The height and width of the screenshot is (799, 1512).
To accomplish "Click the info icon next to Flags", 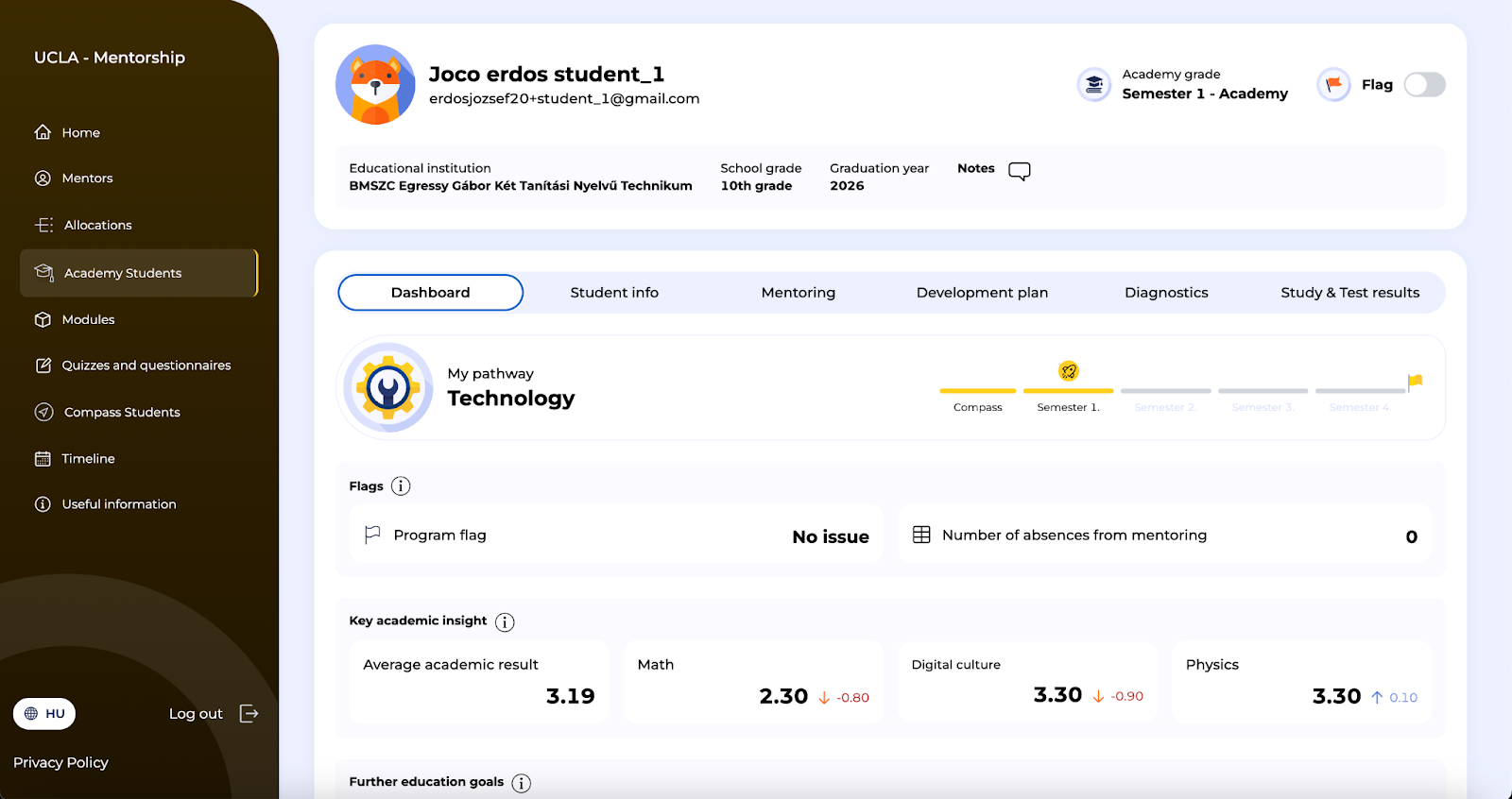I will click(x=401, y=486).
